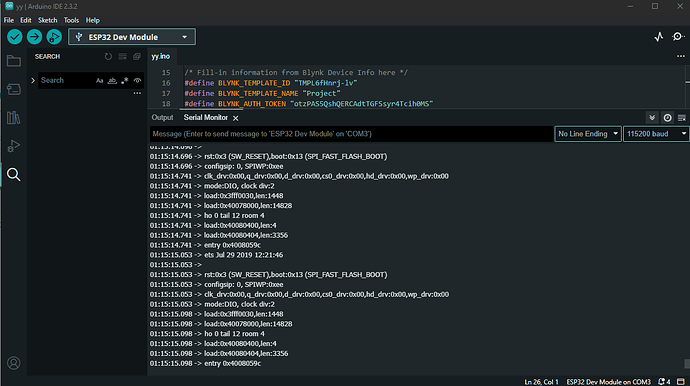Open the Edit menu
This screenshot has height=386, width=690.
(26, 20)
